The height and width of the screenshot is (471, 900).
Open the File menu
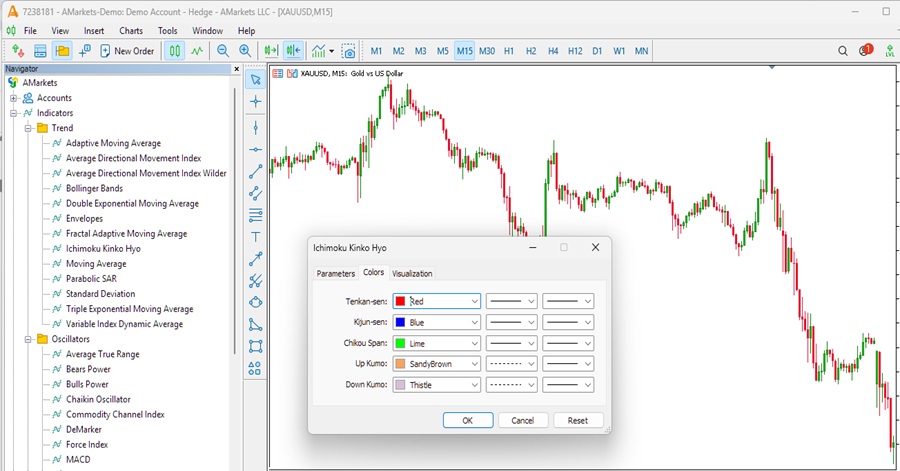click(x=30, y=31)
